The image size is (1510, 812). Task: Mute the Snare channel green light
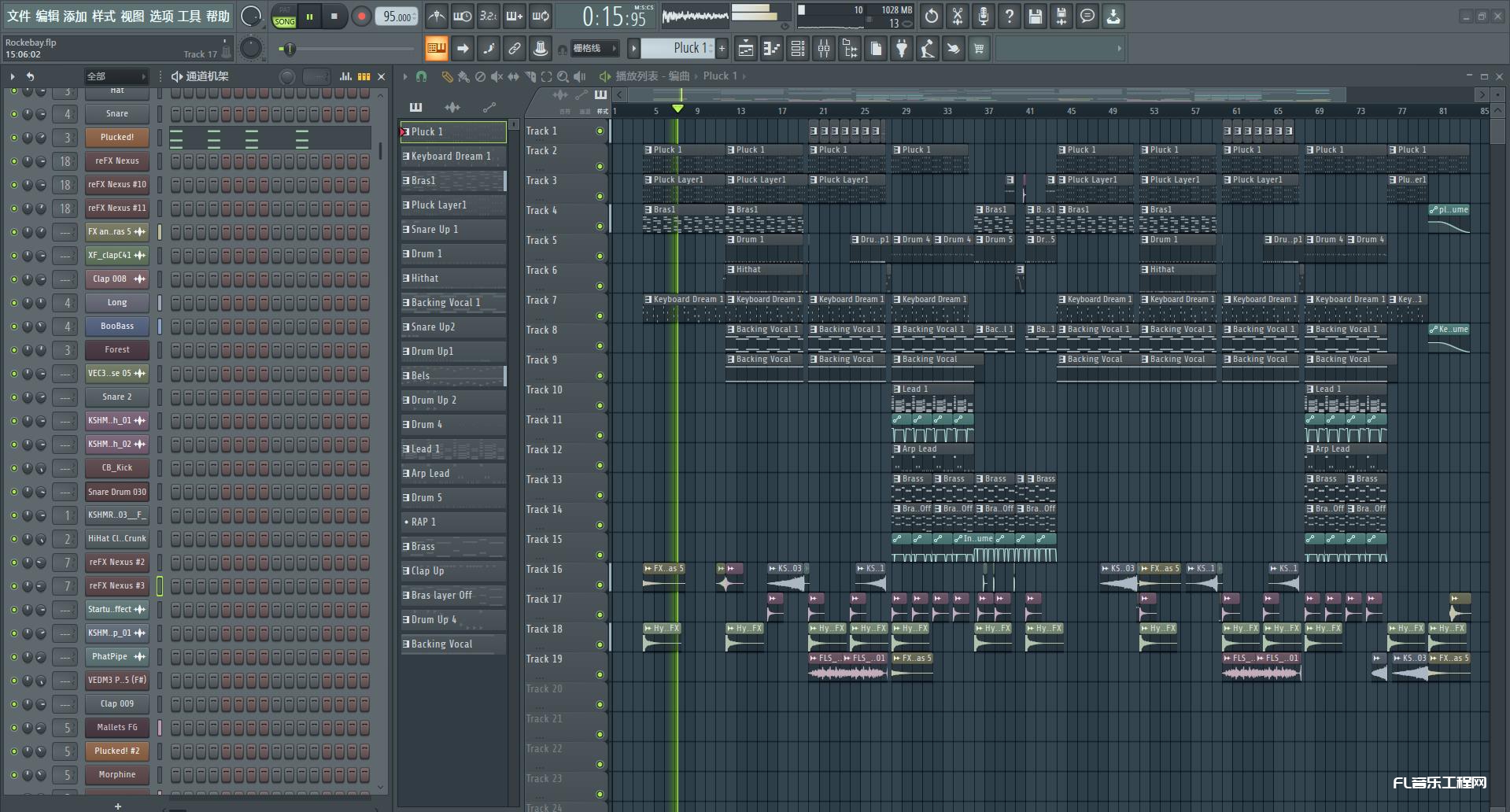coord(13,114)
